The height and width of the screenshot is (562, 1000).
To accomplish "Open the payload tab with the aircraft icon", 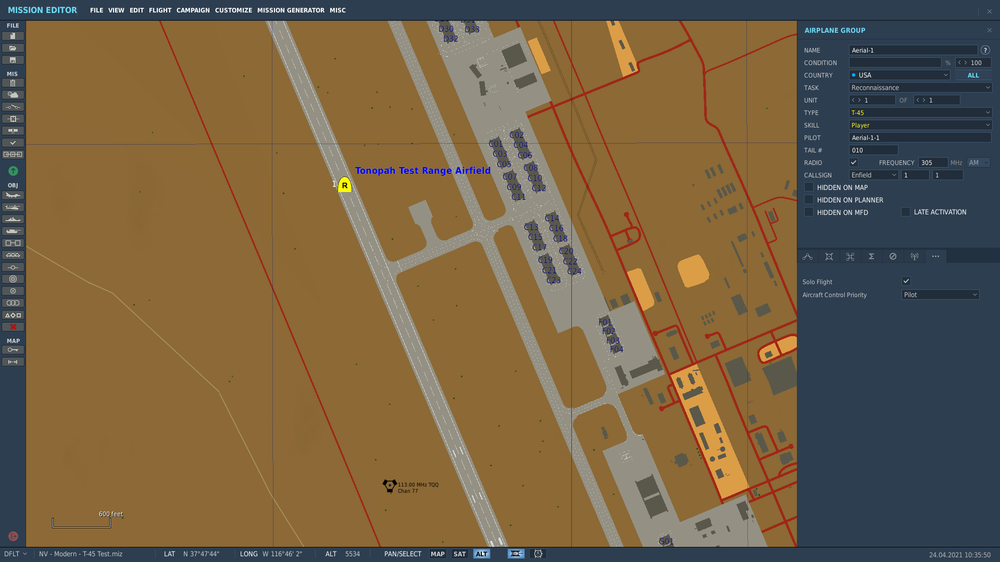I will click(829, 256).
